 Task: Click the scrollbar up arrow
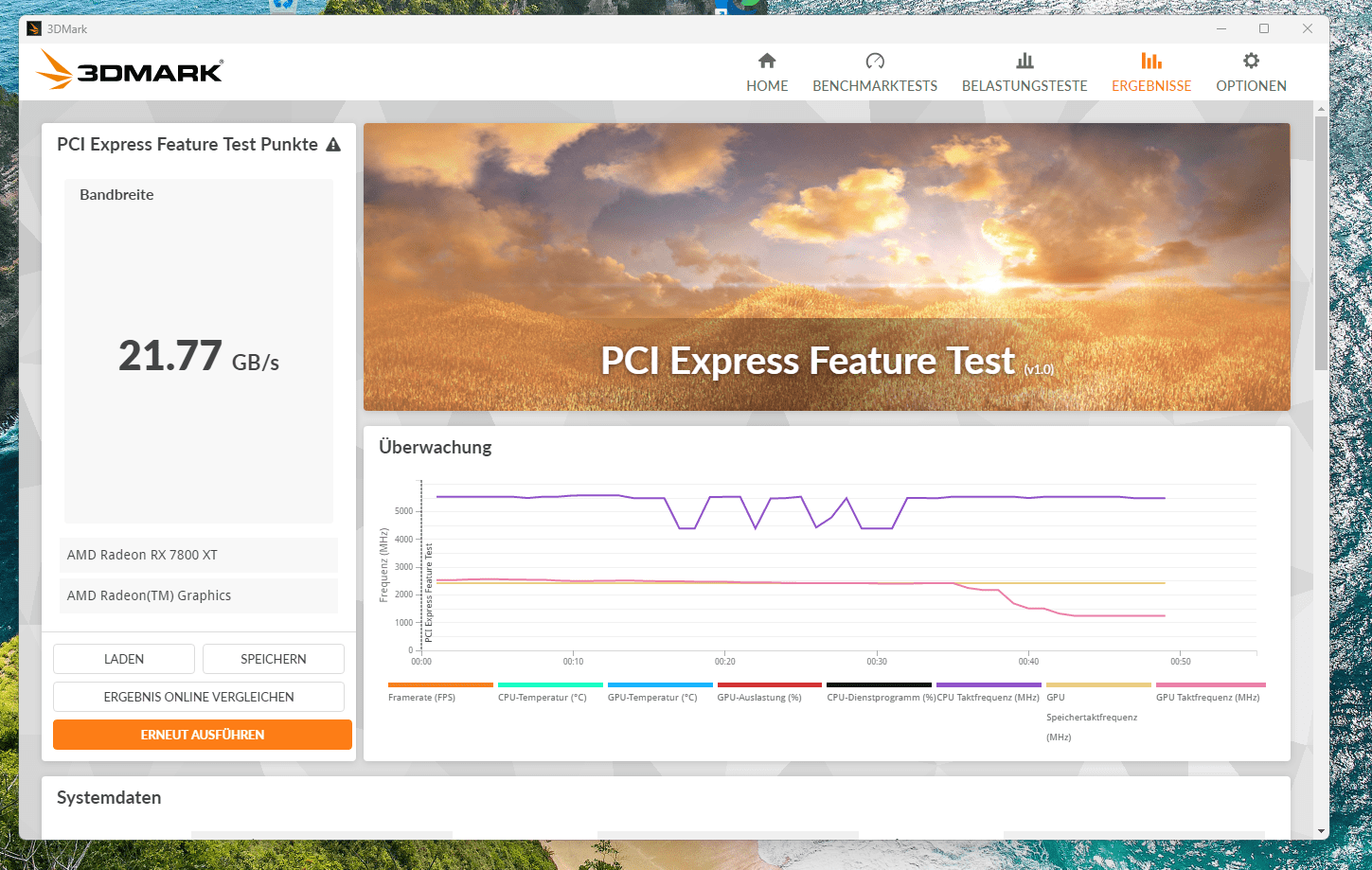[1321, 110]
